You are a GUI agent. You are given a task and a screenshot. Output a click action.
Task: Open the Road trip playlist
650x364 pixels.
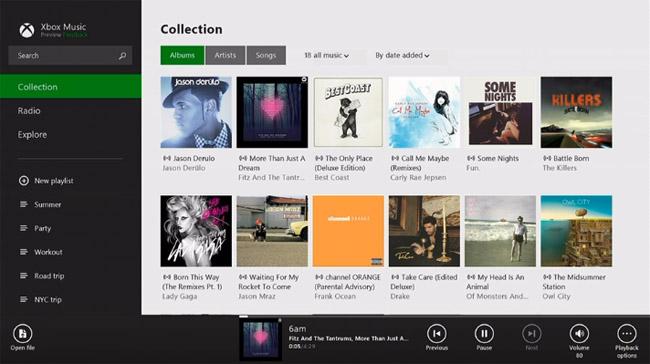pyautogui.click(x=49, y=276)
